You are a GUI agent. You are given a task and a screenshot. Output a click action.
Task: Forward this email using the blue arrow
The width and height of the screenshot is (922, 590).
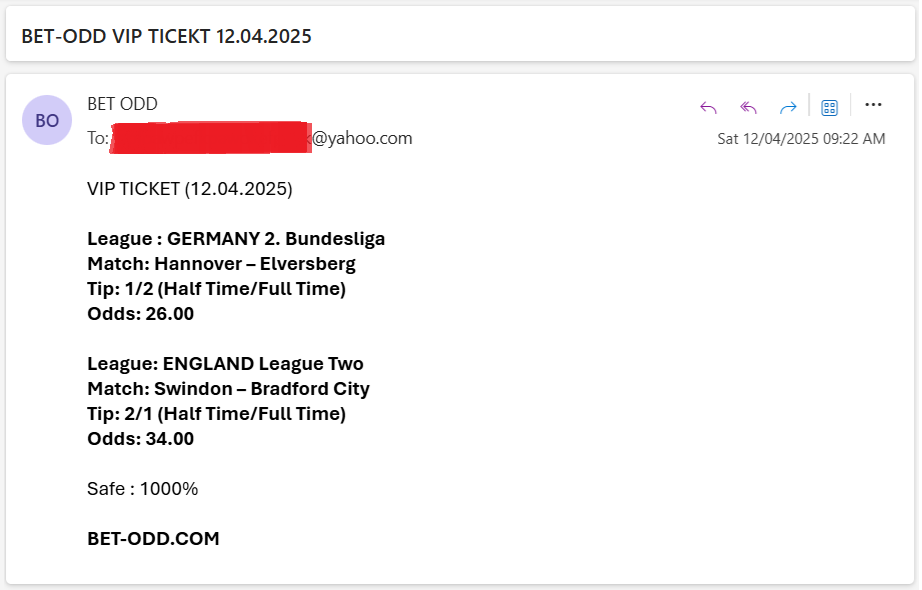coord(788,108)
